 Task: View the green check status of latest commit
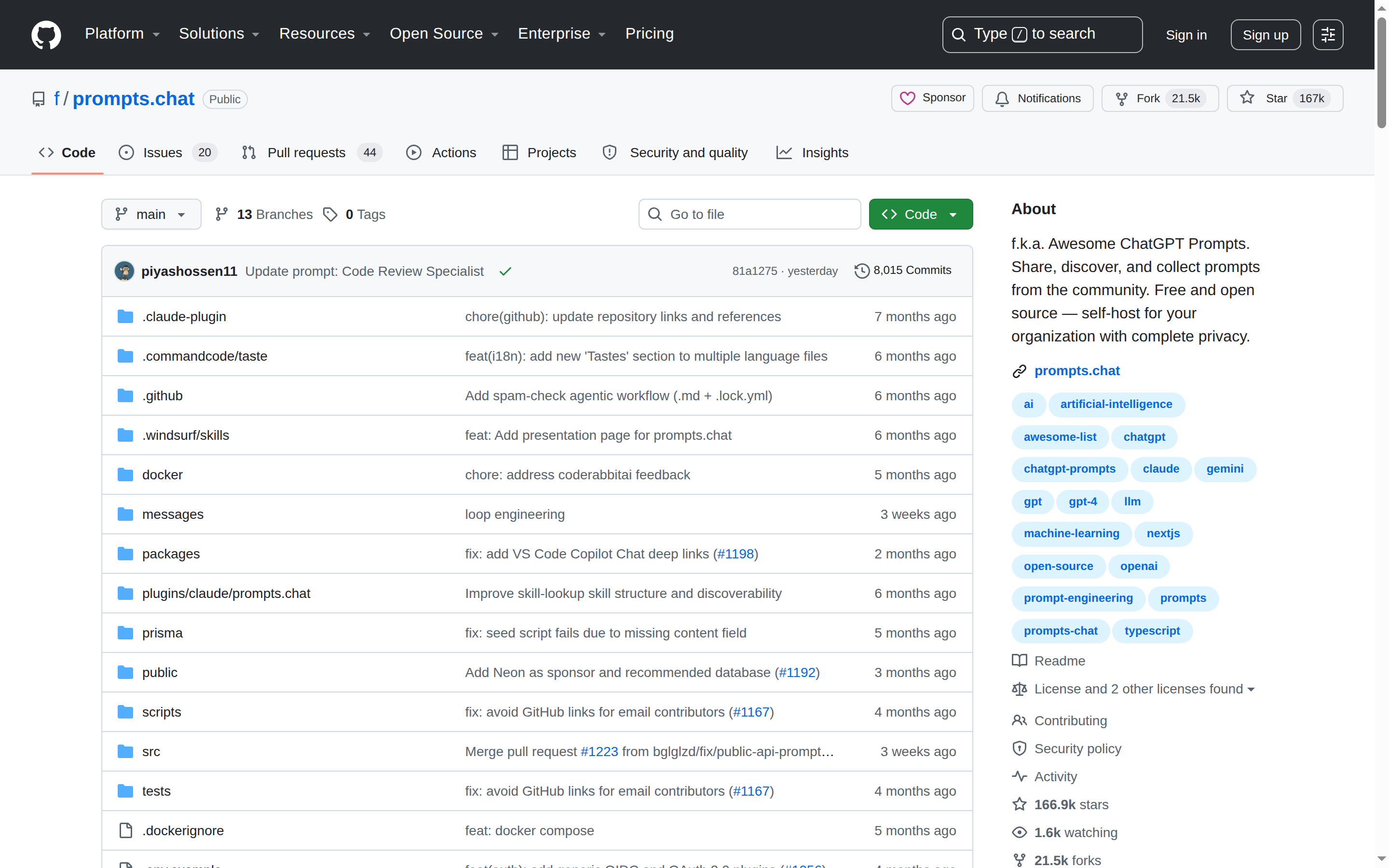pyautogui.click(x=505, y=271)
